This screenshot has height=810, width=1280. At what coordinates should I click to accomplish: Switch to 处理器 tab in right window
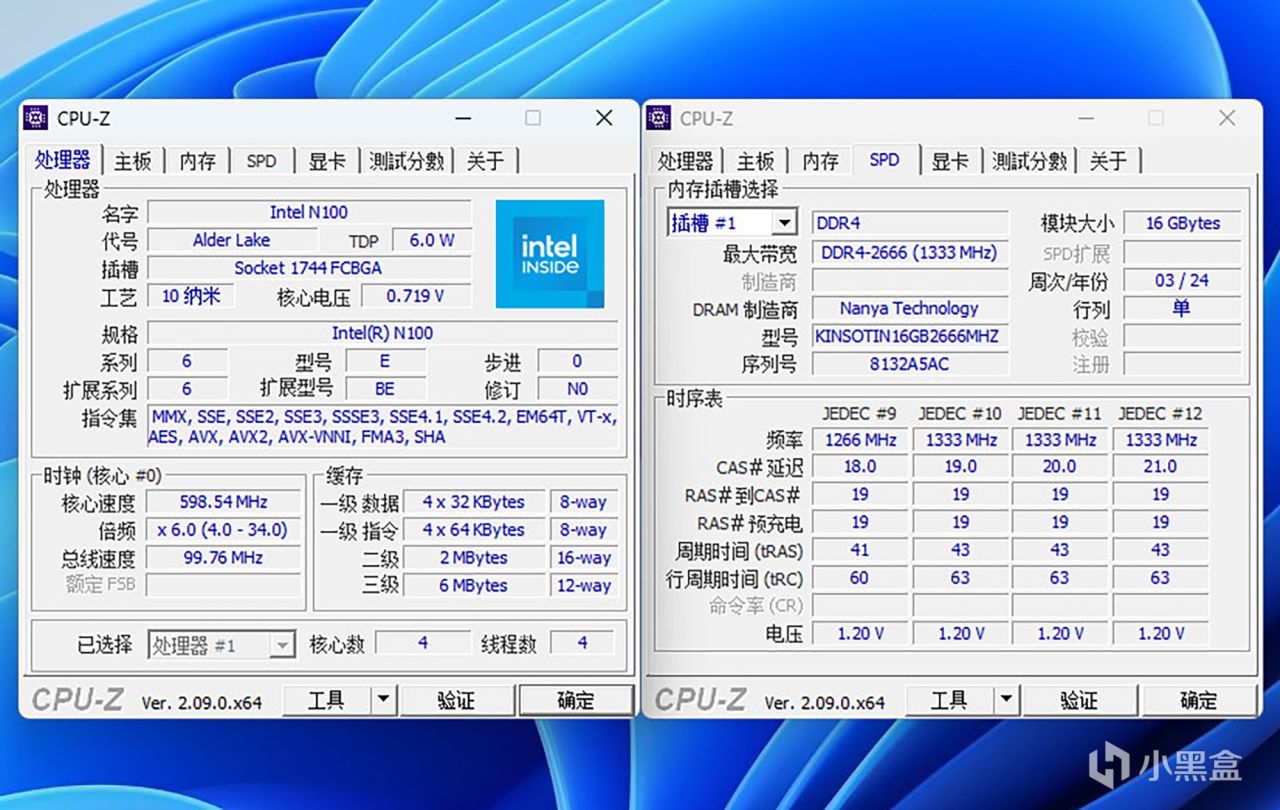685,161
